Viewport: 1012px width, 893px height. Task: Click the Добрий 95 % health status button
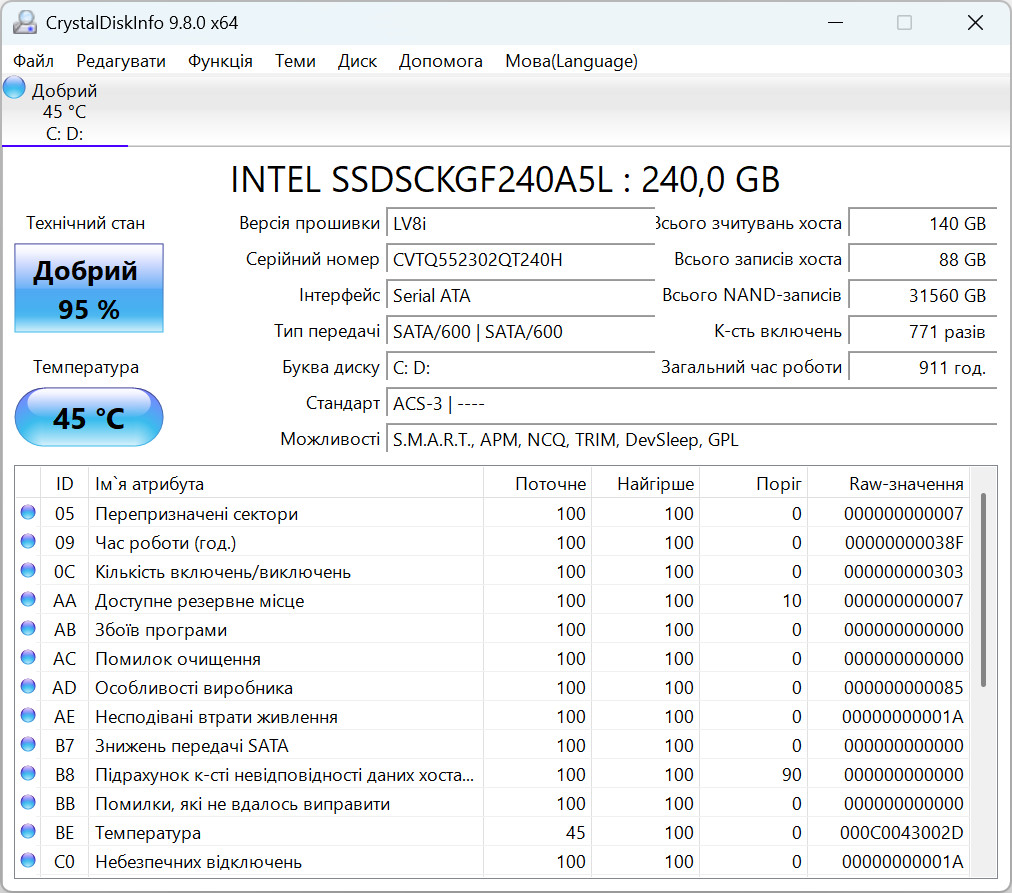(89, 288)
